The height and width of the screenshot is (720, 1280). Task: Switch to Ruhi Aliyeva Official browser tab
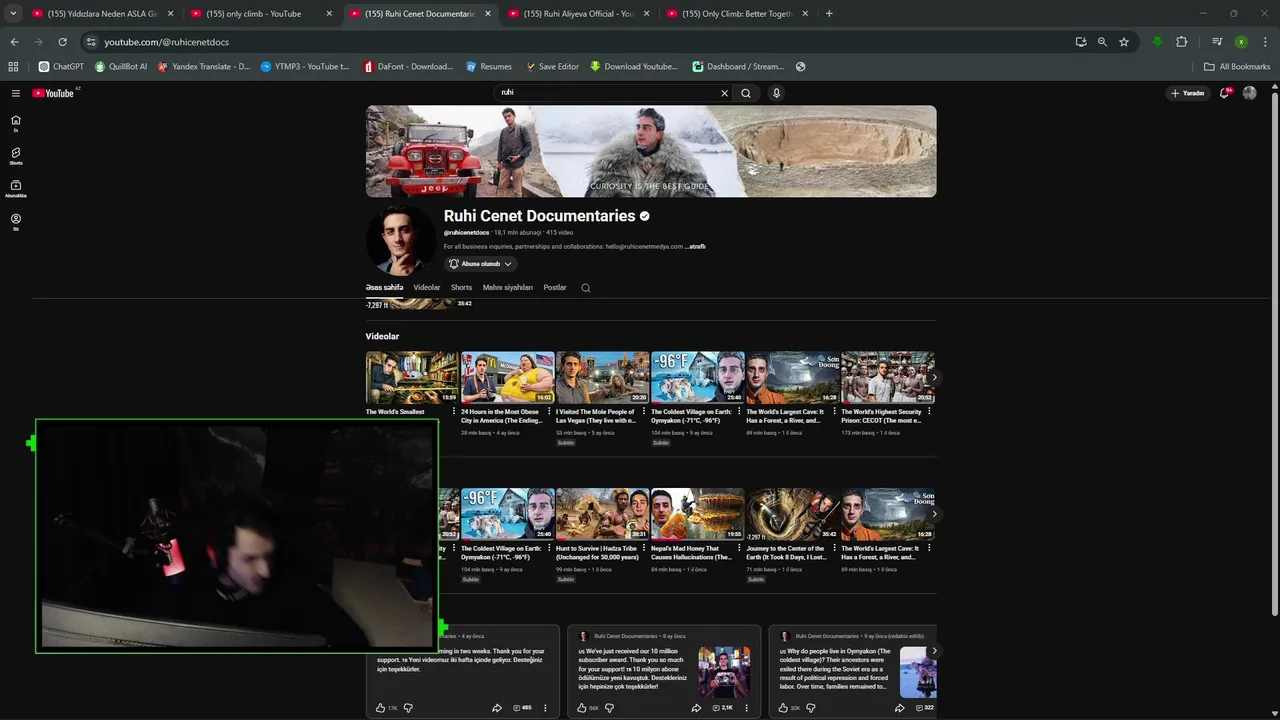[x=580, y=14]
